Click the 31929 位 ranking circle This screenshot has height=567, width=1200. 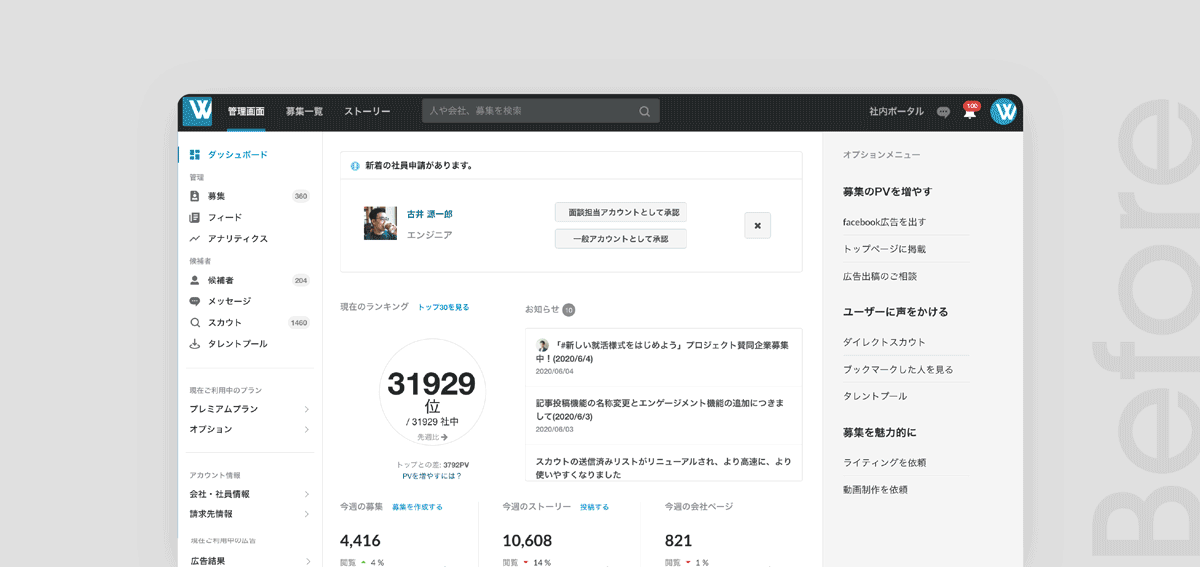tap(432, 392)
